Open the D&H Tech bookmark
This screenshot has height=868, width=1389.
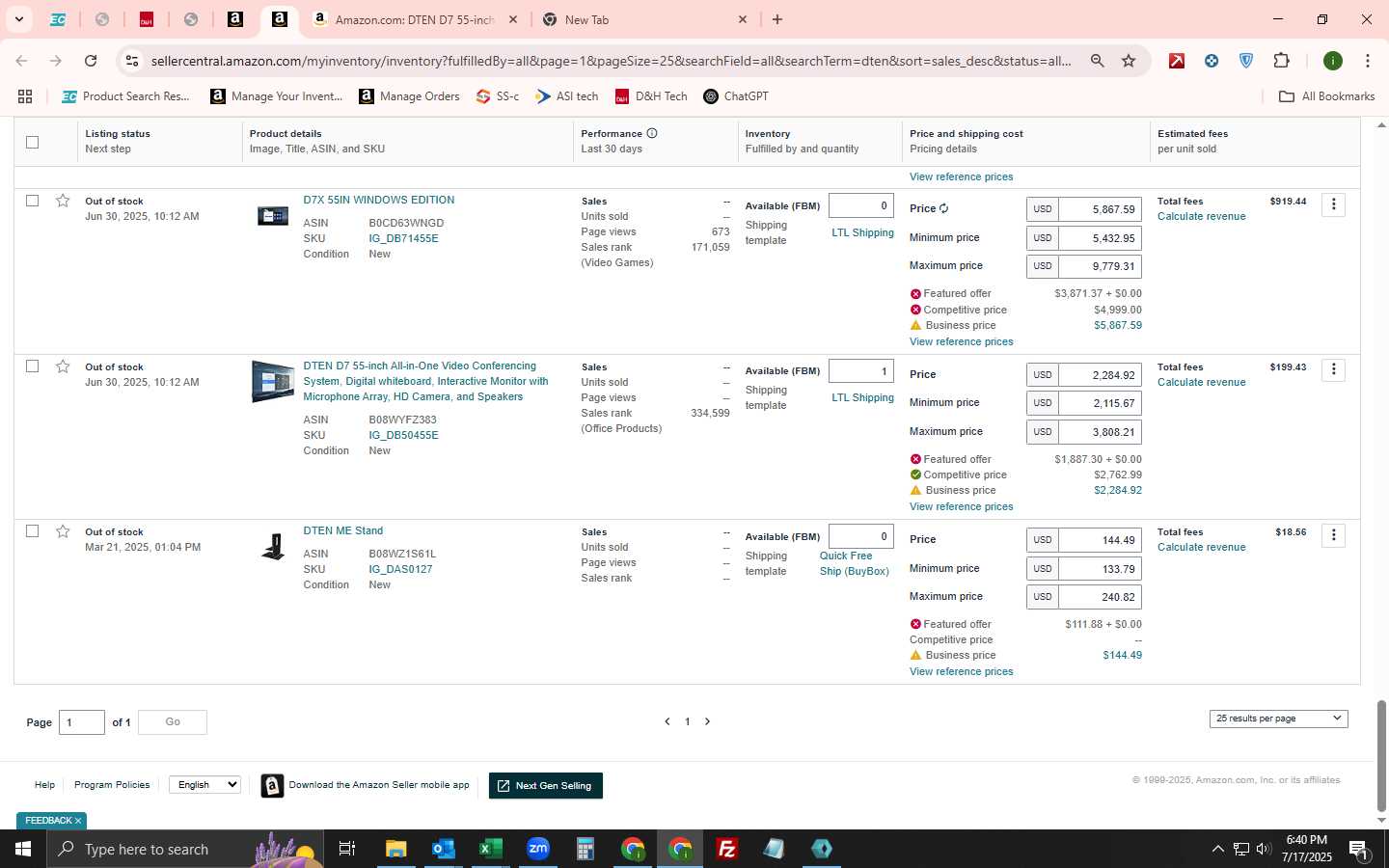[651, 96]
